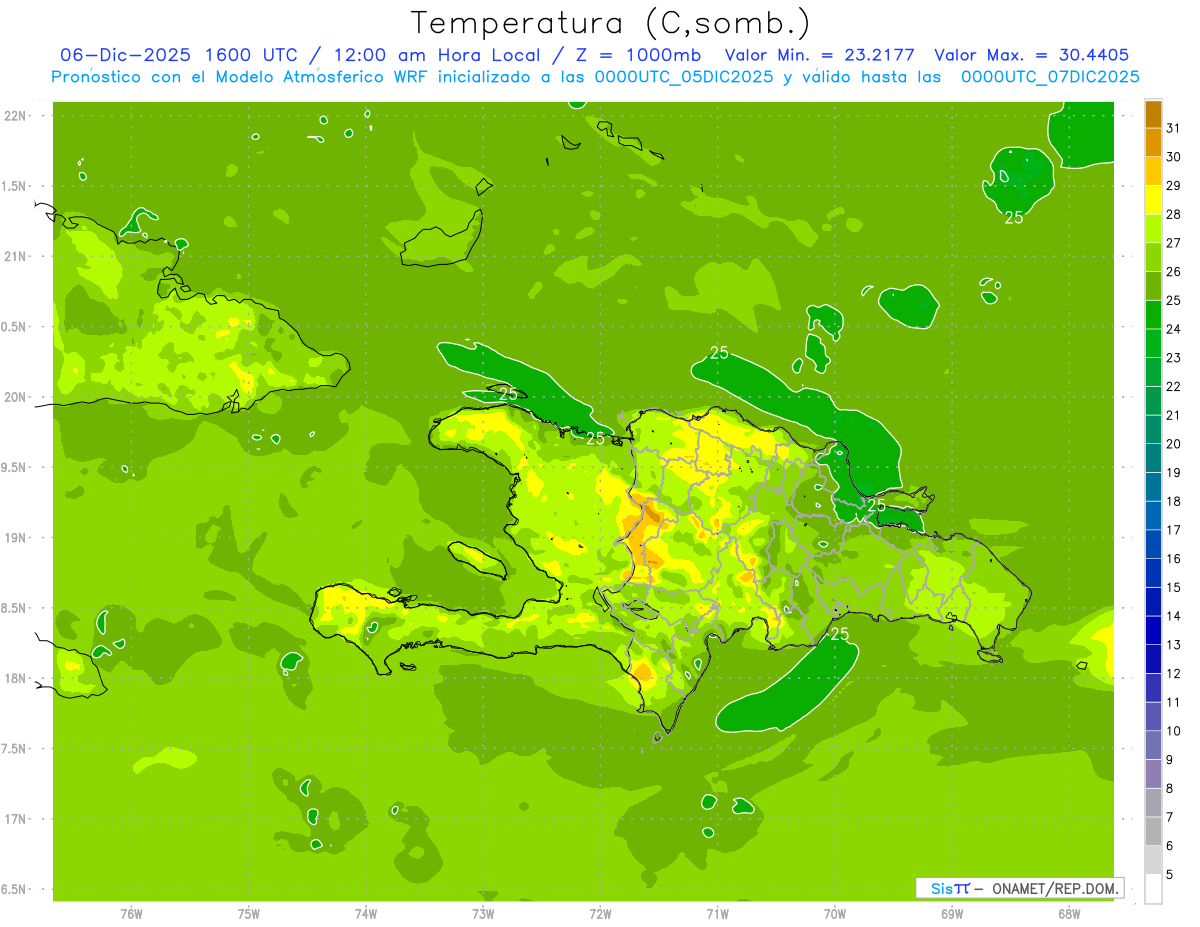Image resolution: width=1200 pixels, height=927 pixels.
Task: Pick the white legend swatch below 5
Action: (x=1153, y=889)
